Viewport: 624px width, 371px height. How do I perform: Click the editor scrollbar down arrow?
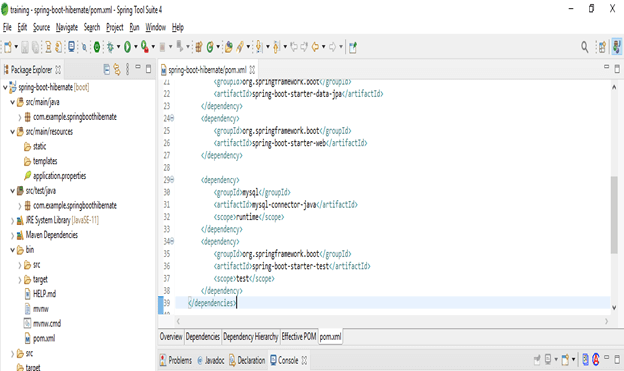614,307
